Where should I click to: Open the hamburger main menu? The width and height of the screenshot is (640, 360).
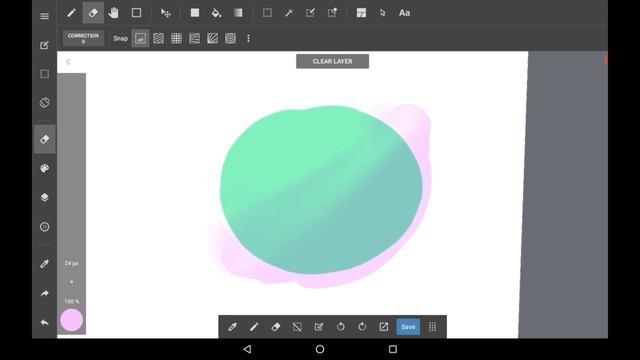coord(44,16)
